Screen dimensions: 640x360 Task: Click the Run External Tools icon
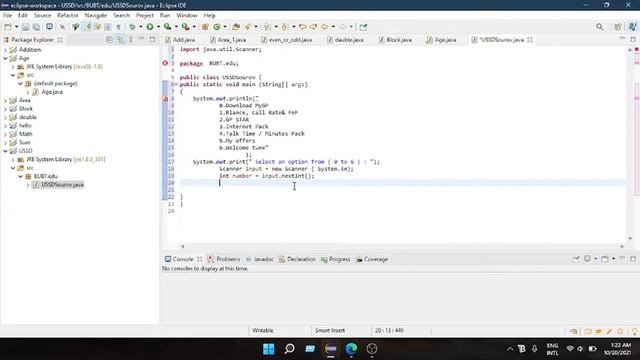[x=185, y=27]
